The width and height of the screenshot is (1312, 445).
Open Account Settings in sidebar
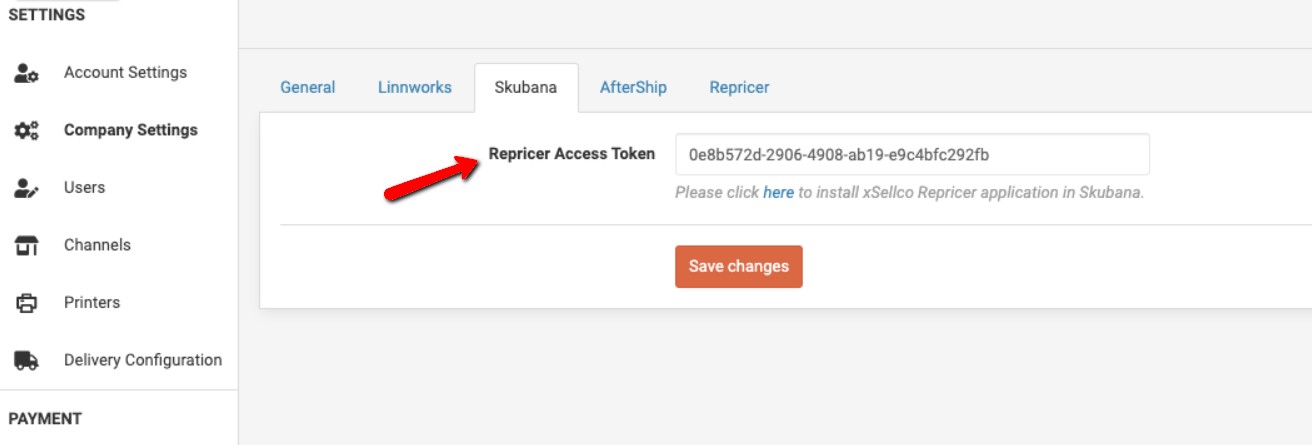pos(125,73)
